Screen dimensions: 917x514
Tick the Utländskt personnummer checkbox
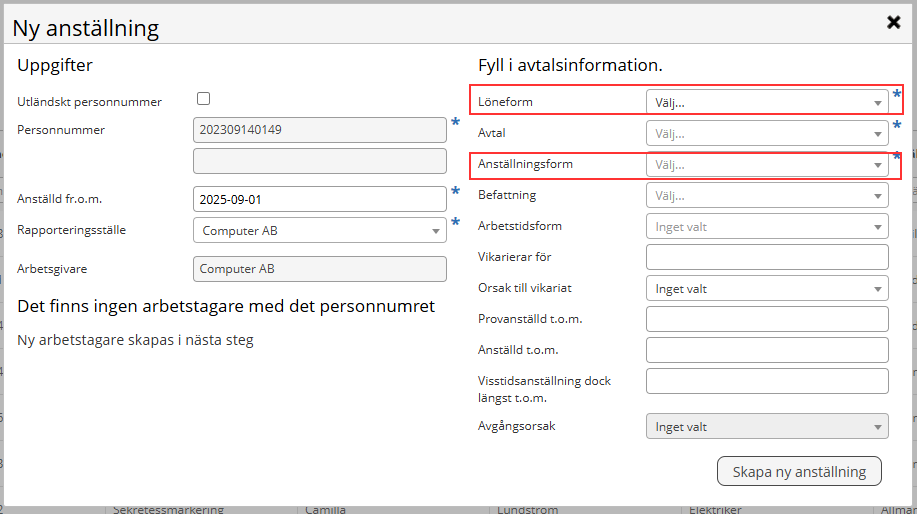pos(204,99)
